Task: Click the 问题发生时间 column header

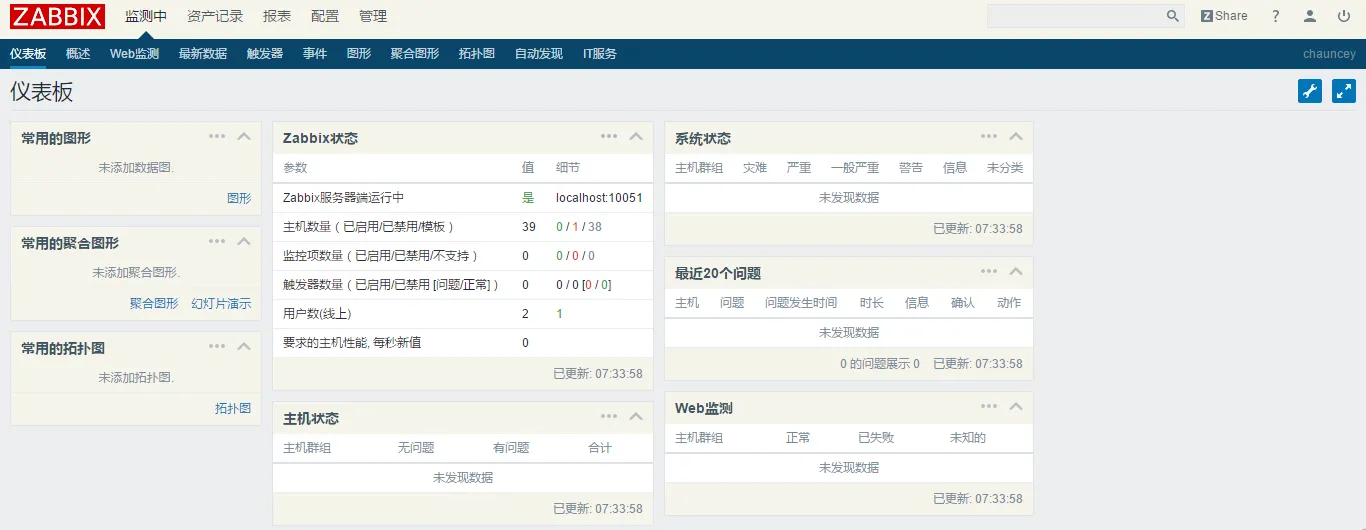Action: click(x=801, y=303)
